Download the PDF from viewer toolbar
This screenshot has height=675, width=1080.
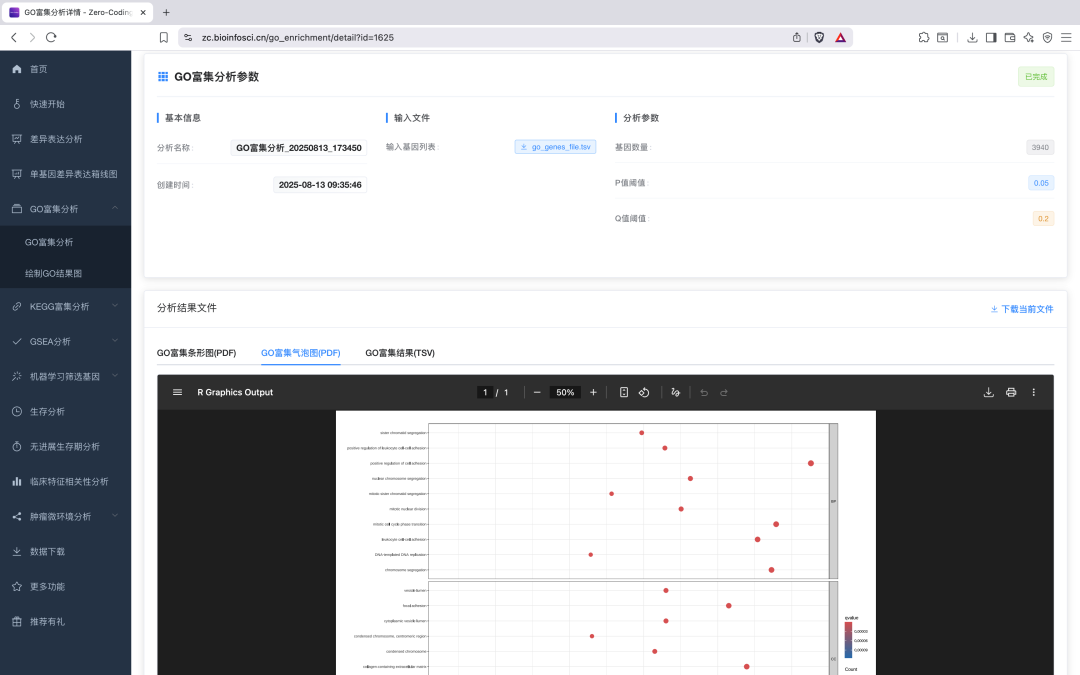[989, 392]
